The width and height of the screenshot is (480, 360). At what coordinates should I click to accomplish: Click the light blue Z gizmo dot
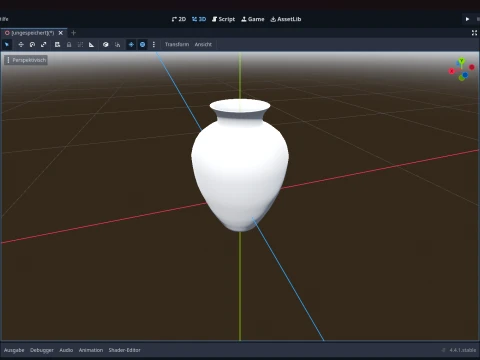(458, 63)
